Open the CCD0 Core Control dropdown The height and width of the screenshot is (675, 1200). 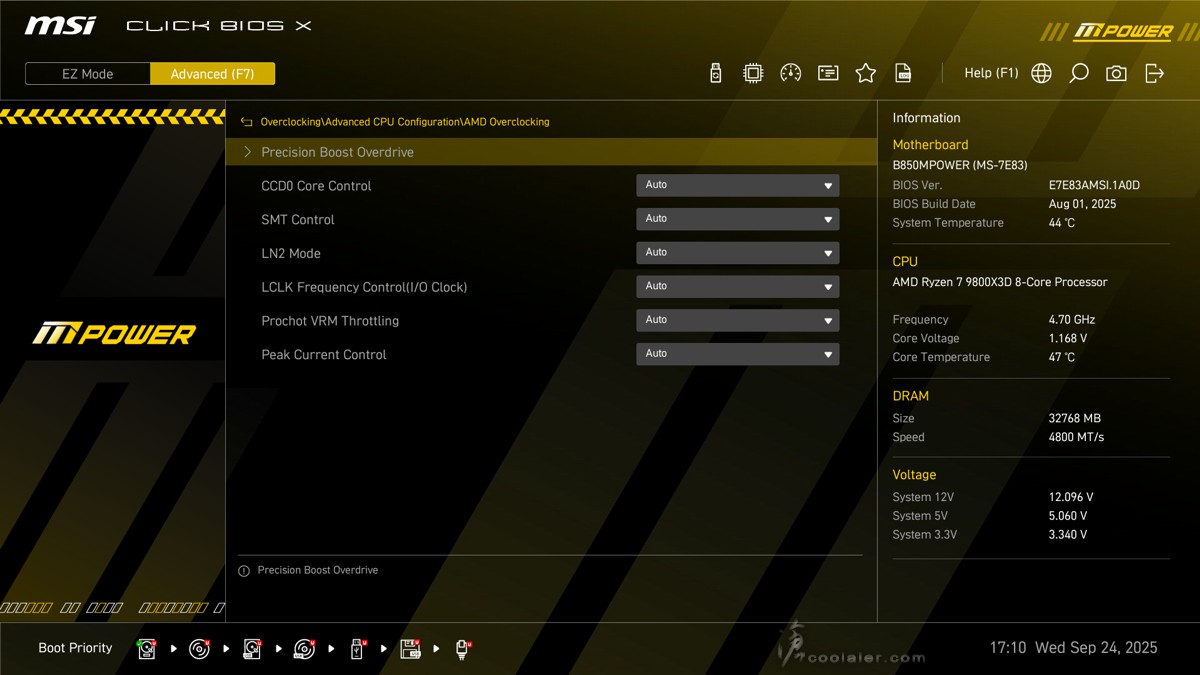coord(738,185)
